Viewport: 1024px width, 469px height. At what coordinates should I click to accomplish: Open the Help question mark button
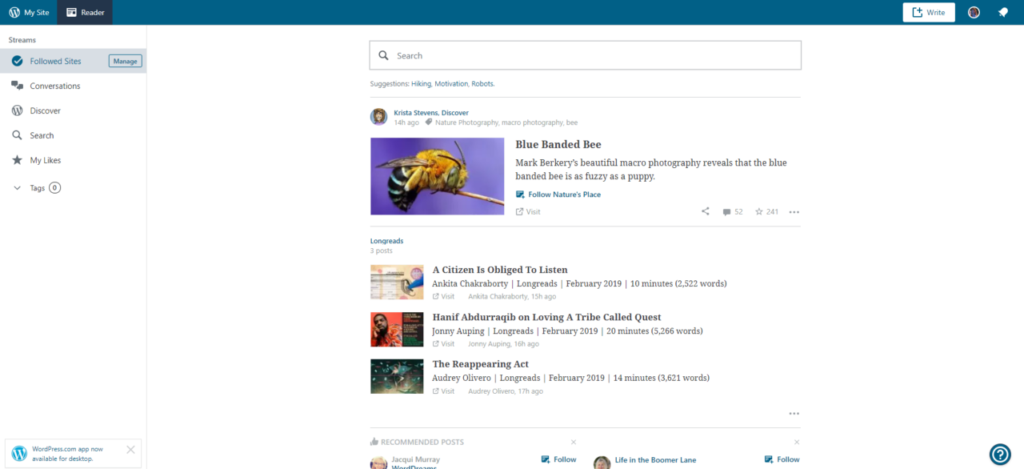(1000, 453)
